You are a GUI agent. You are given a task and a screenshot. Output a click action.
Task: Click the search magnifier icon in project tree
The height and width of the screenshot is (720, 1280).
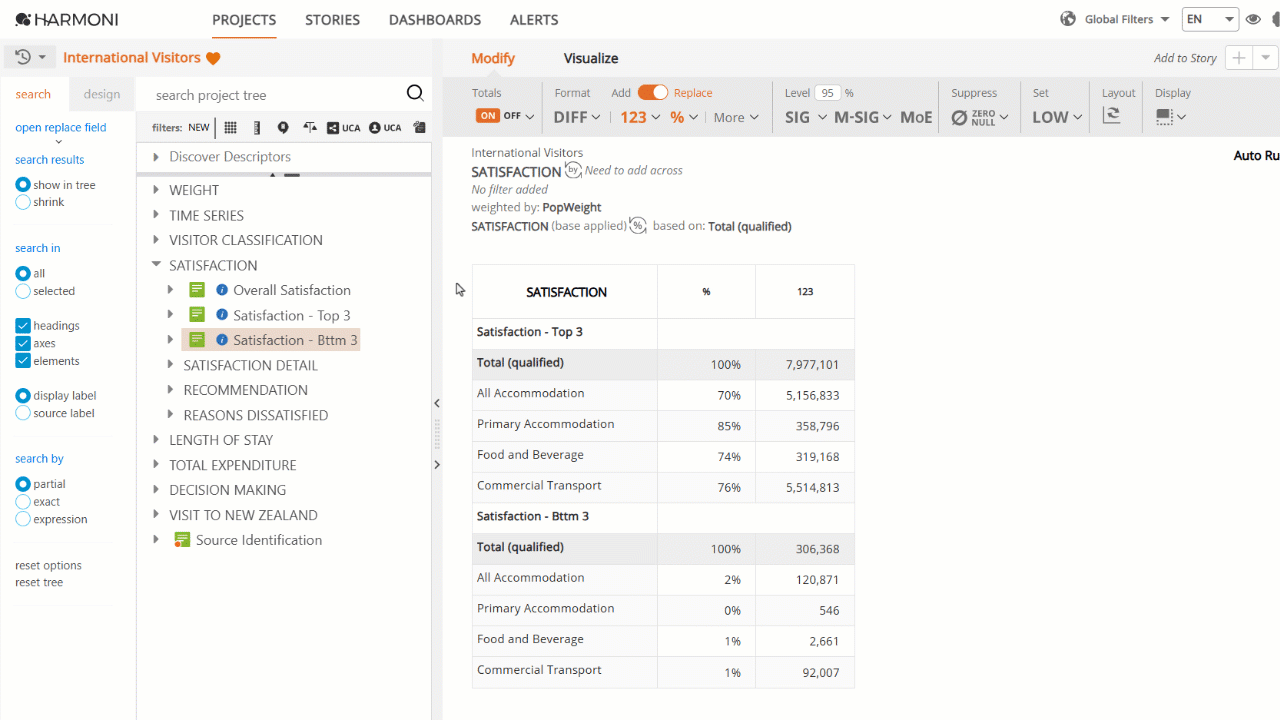point(415,94)
